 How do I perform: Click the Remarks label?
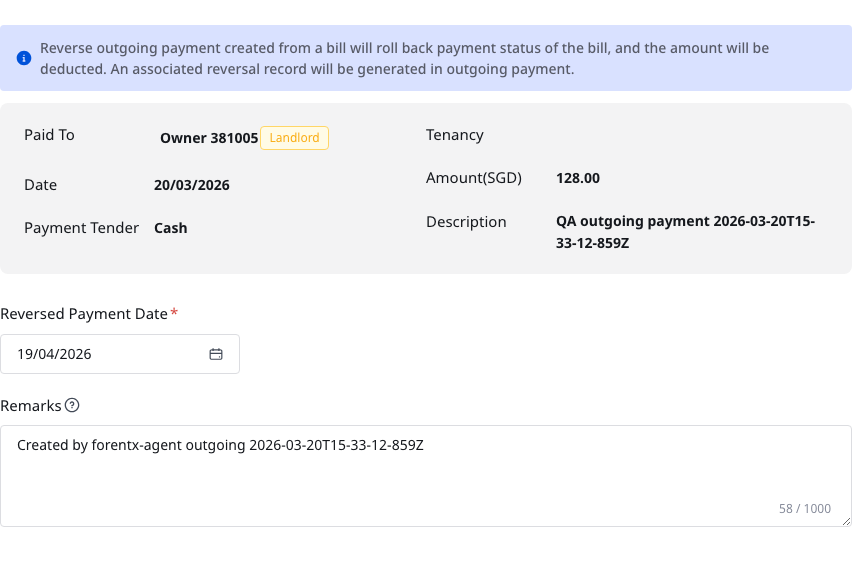pyautogui.click(x=31, y=406)
